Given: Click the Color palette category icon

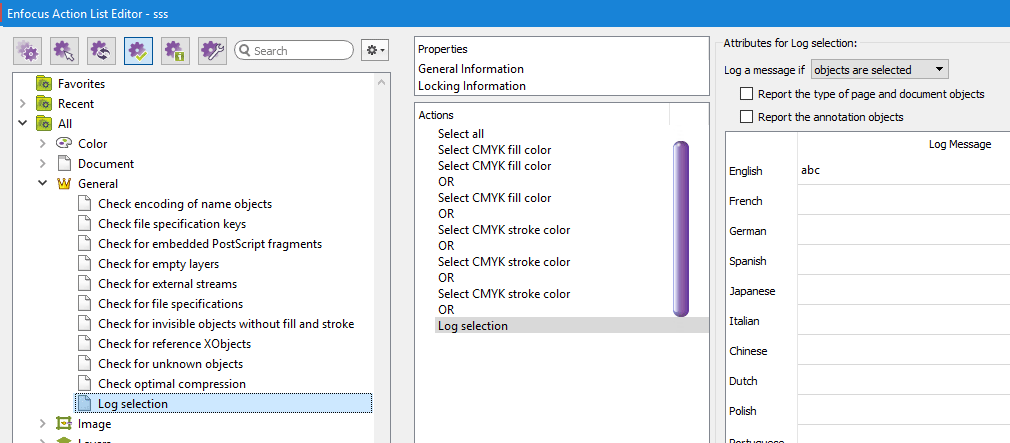Looking at the screenshot, I should 64,144.
